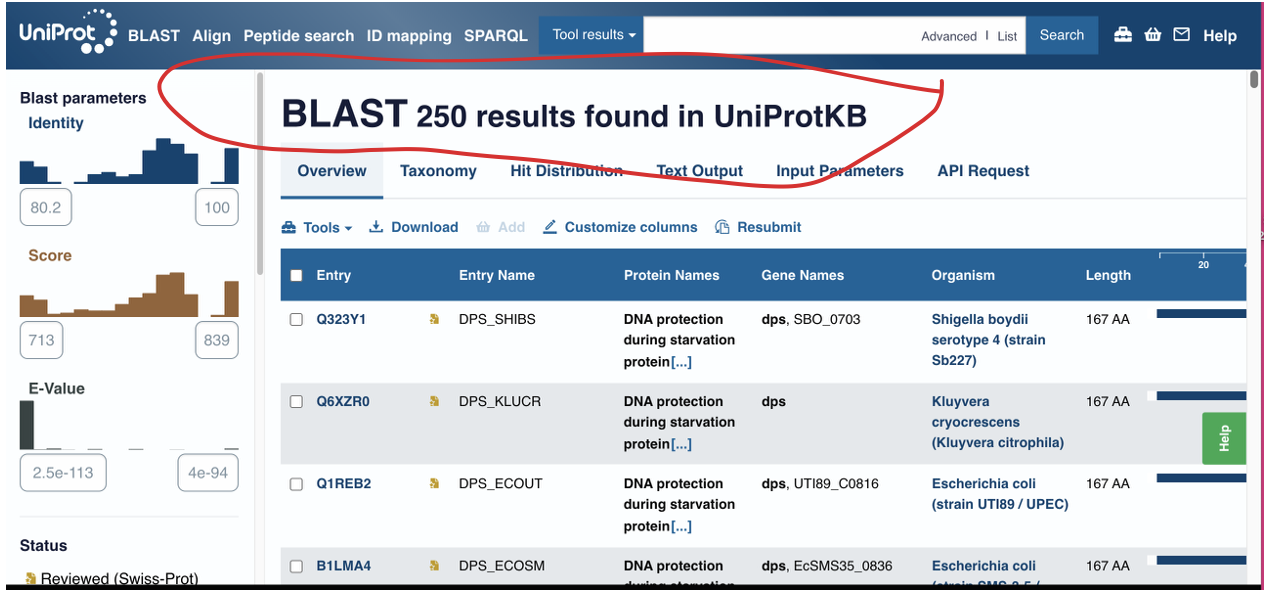Expand protein name [...] for DPS_SHIBS

(x=681, y=361)
